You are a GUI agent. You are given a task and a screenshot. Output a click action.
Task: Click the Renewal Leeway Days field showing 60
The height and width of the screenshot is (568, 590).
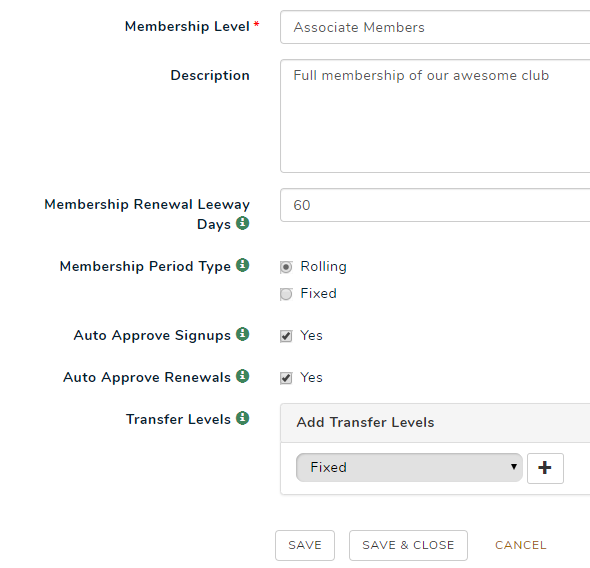[x=435, y=205]
